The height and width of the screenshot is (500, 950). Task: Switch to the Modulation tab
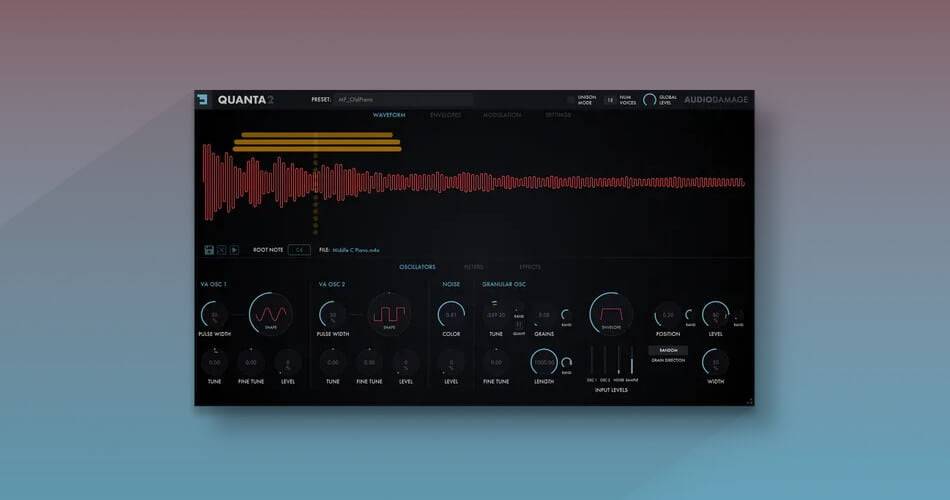[502, 115]
